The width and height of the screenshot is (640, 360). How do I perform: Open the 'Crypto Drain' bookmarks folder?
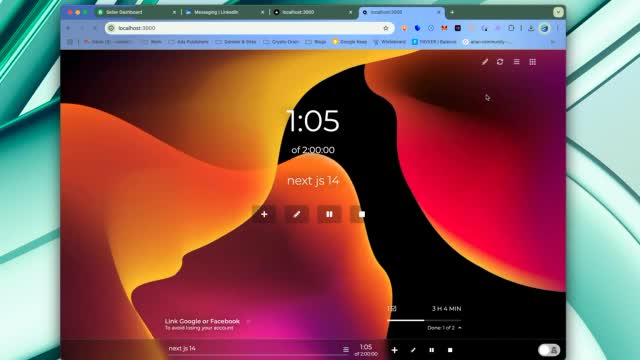[x=281, y=42]
